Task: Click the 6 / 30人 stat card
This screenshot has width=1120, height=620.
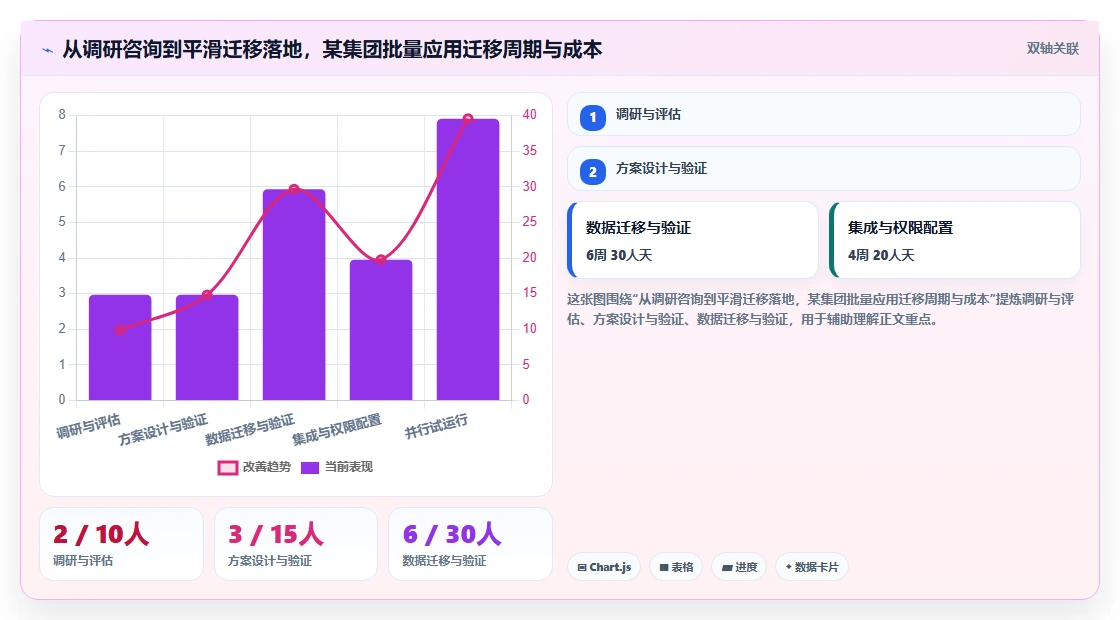Action: (x=470, y=544)
